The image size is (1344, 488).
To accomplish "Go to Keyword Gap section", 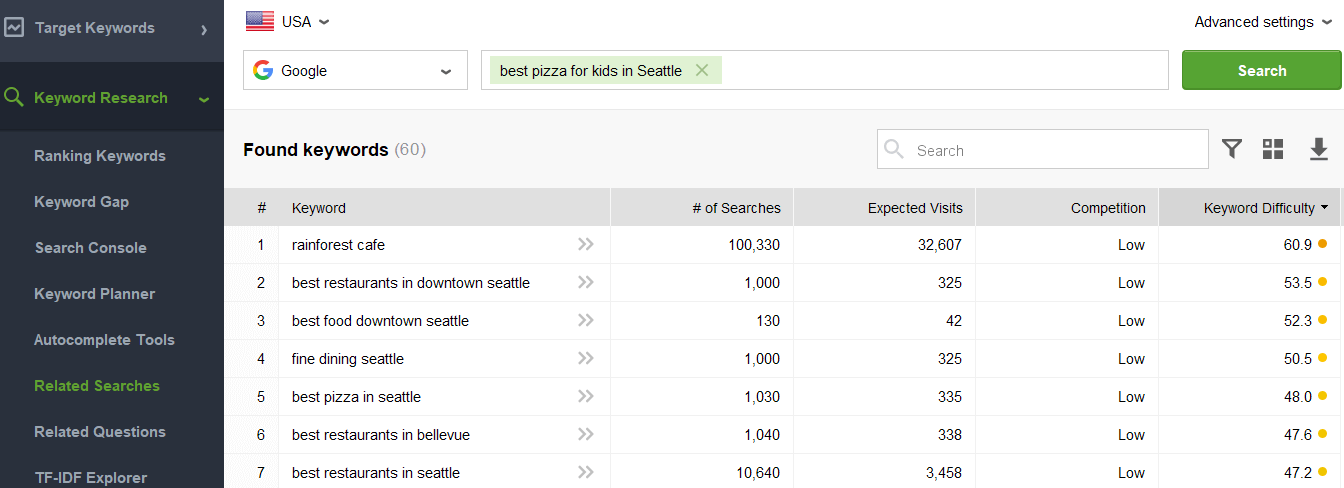I will [x=82, y=202].
